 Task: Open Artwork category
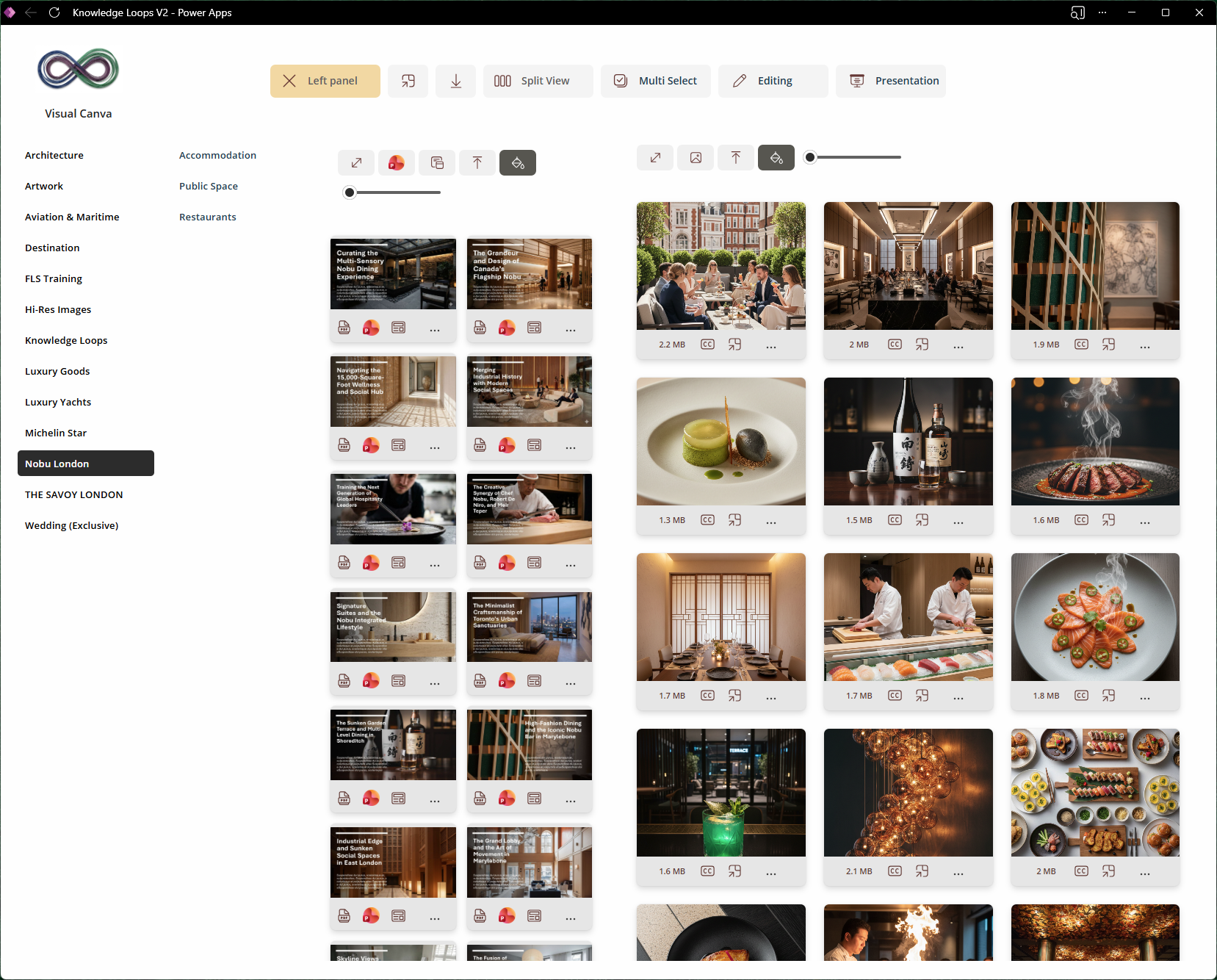pos(44,186)
